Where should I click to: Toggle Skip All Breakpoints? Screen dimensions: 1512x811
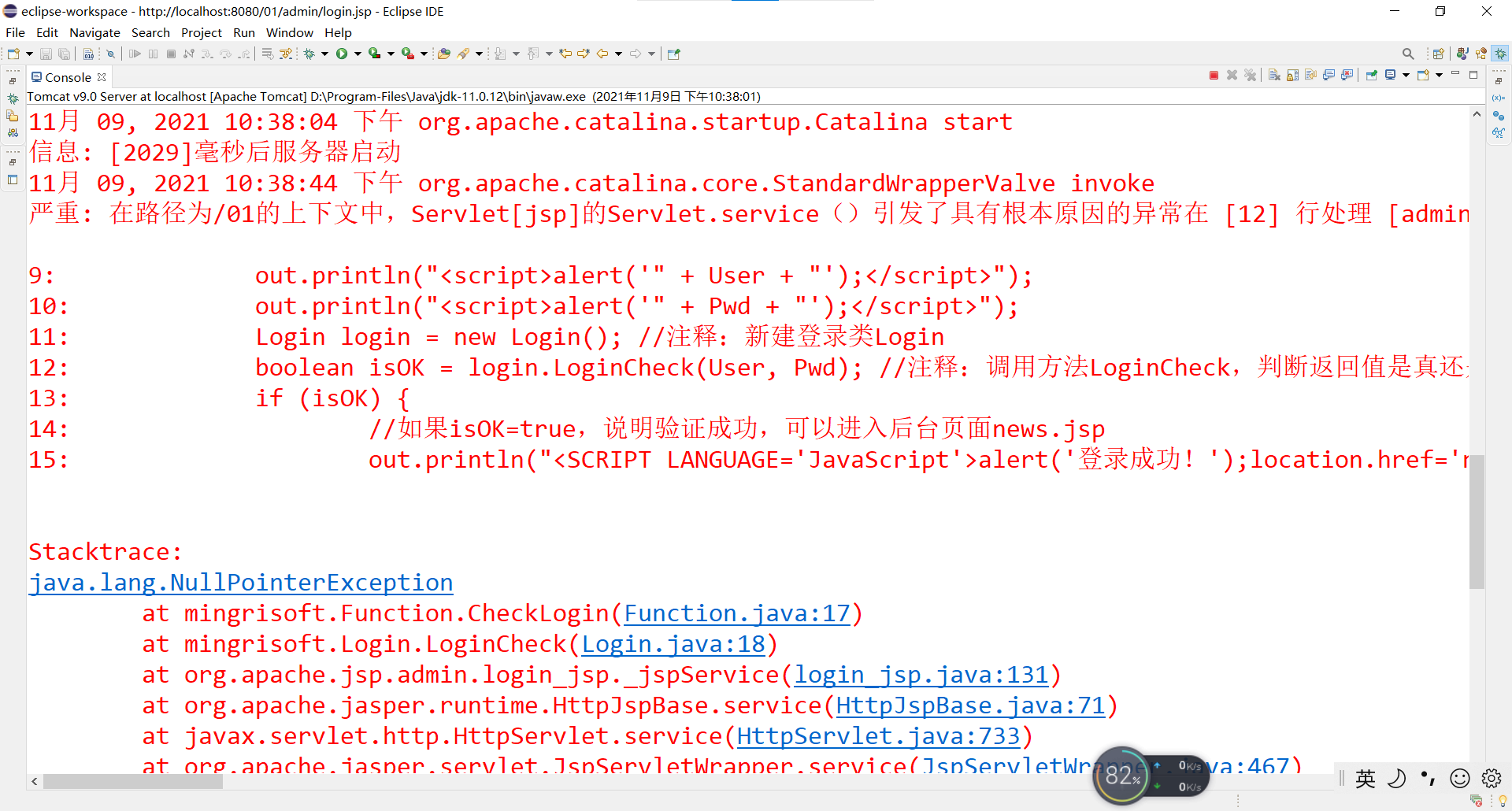pos(110,54)
